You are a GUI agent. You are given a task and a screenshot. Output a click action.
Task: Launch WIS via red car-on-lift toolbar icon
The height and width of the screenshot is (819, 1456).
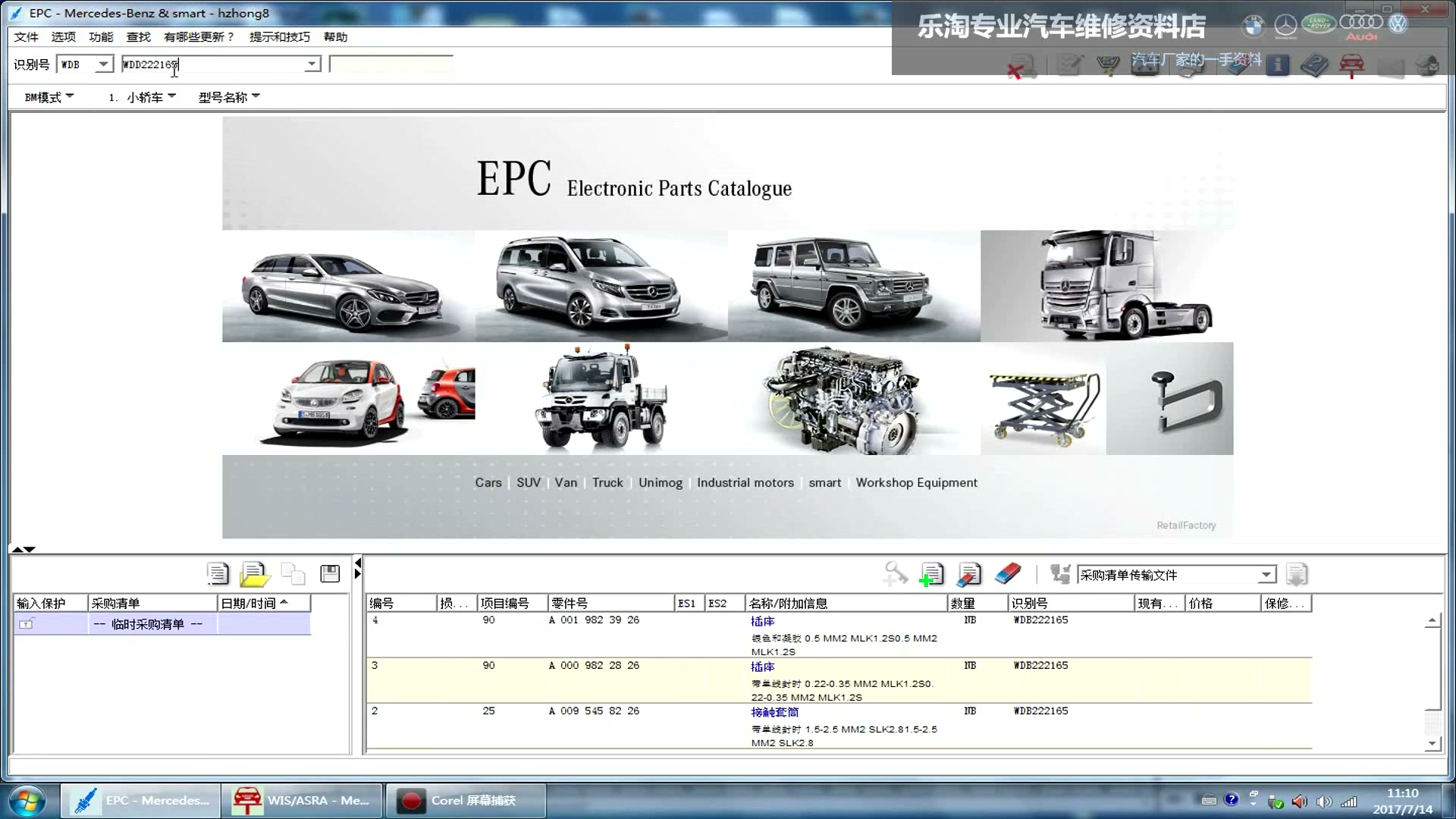[x=1351, y=66]
